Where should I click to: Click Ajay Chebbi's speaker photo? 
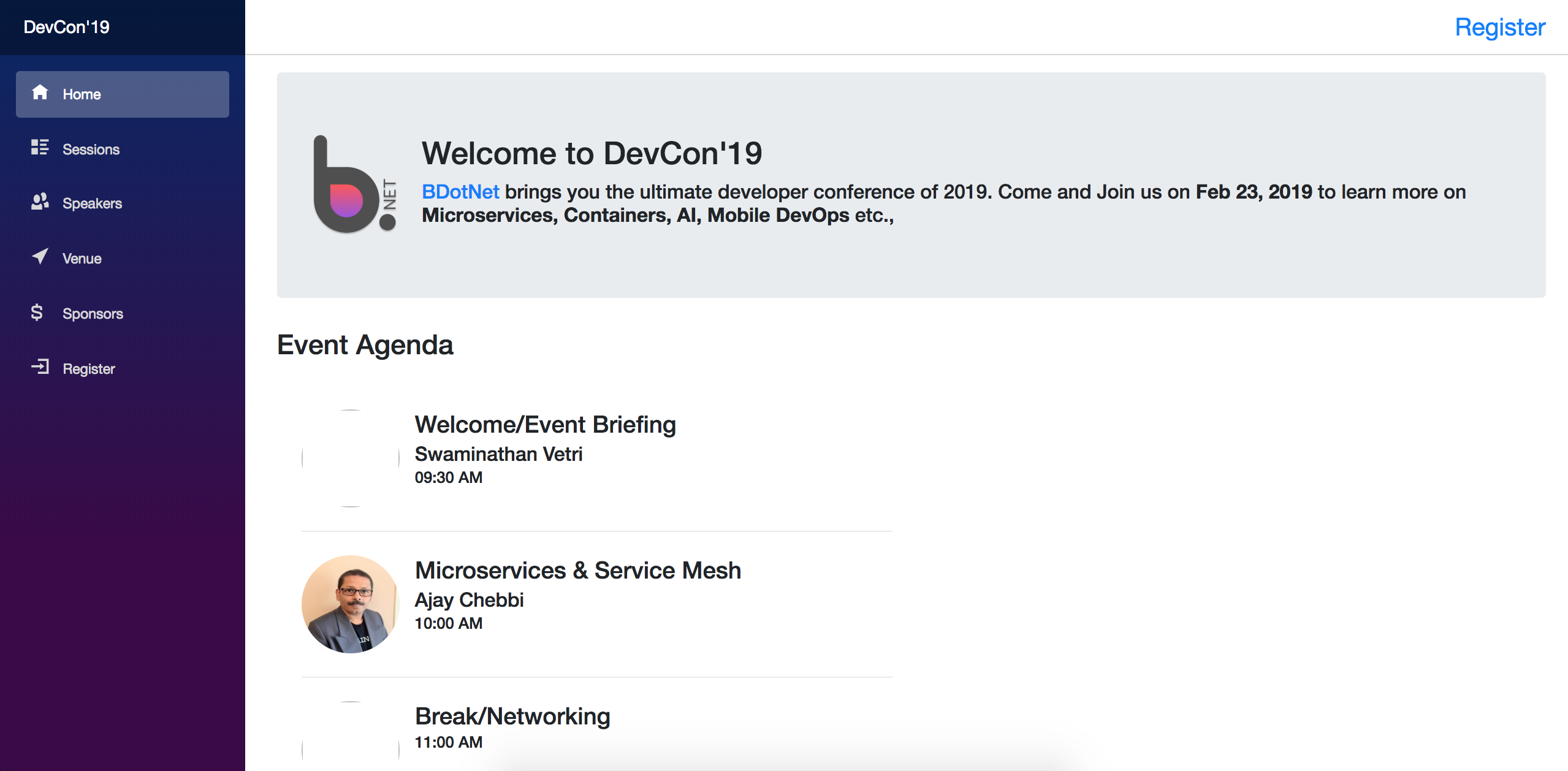click(x=350, y=604)
